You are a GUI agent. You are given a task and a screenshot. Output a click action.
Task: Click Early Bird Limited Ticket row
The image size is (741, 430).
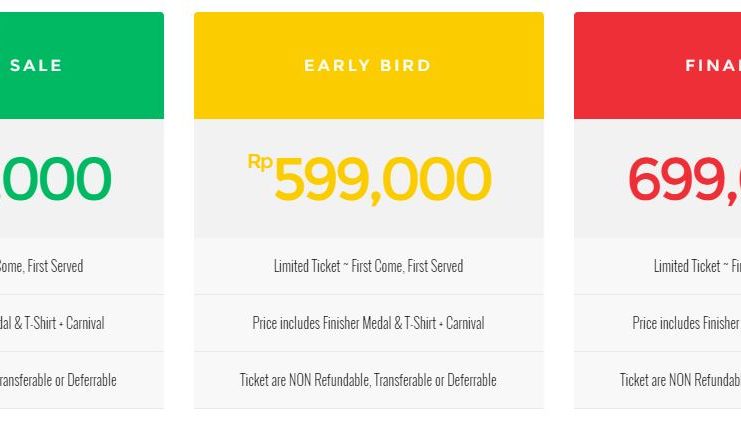(x=369, y=266)
